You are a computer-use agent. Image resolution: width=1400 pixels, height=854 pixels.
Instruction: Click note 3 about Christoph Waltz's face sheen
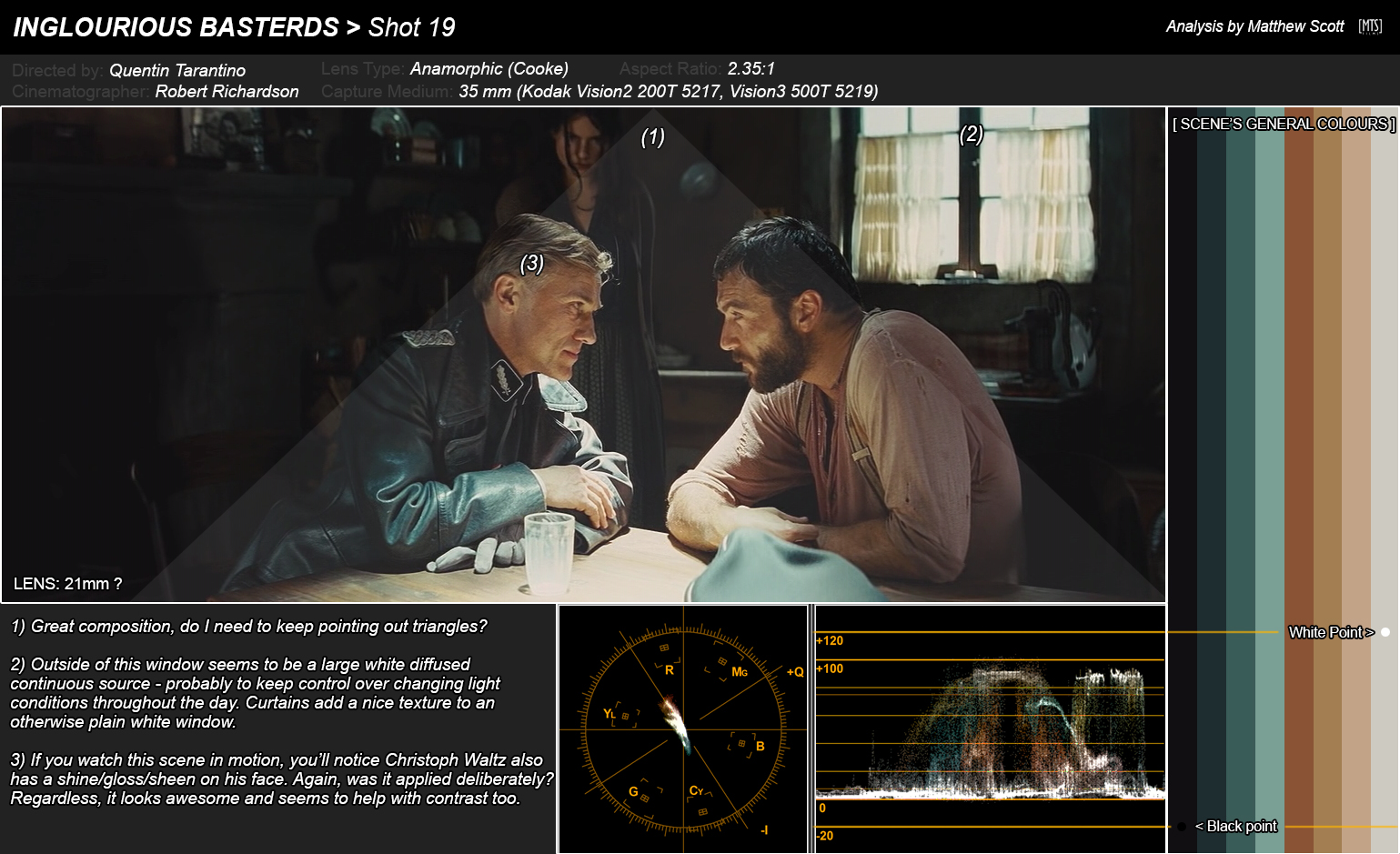[x=281, y=779]
